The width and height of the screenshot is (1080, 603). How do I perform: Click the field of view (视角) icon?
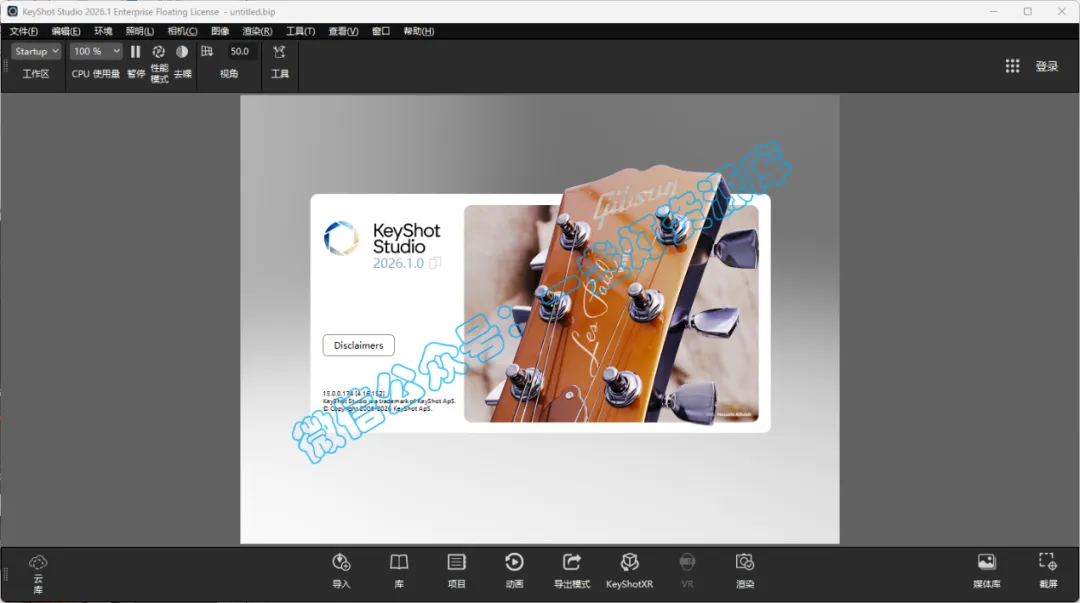(207, 51)
